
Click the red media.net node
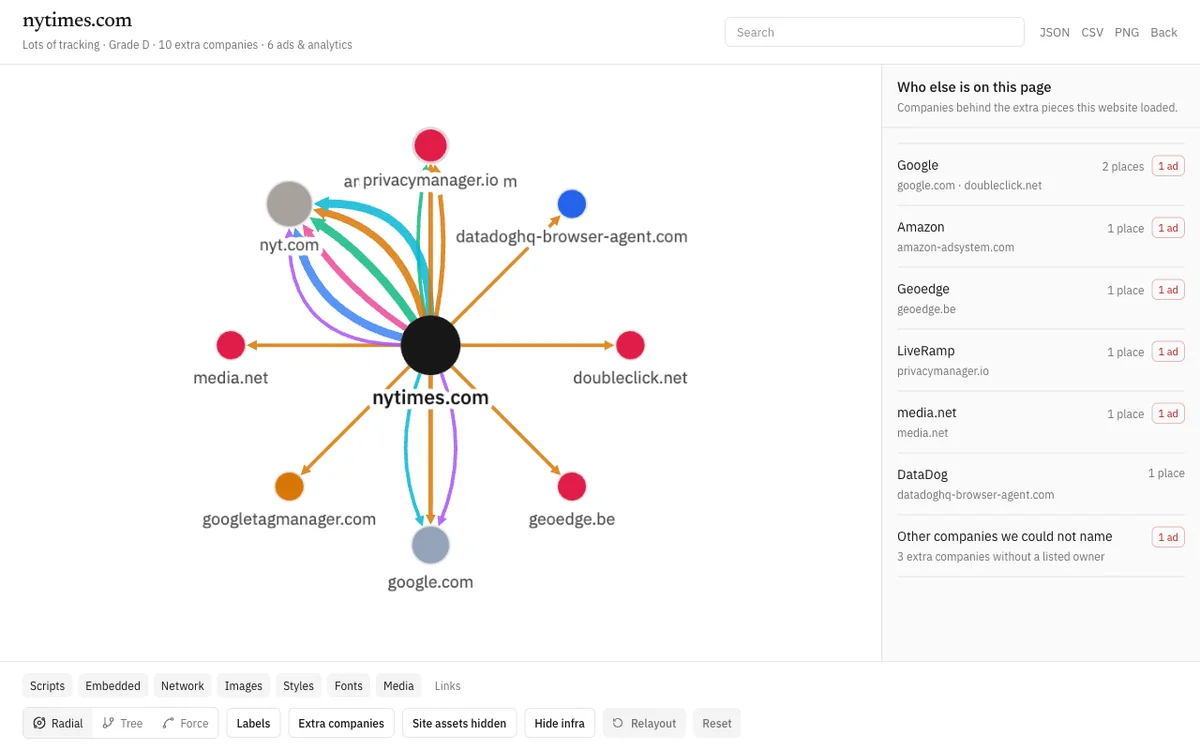click(231, 346)
